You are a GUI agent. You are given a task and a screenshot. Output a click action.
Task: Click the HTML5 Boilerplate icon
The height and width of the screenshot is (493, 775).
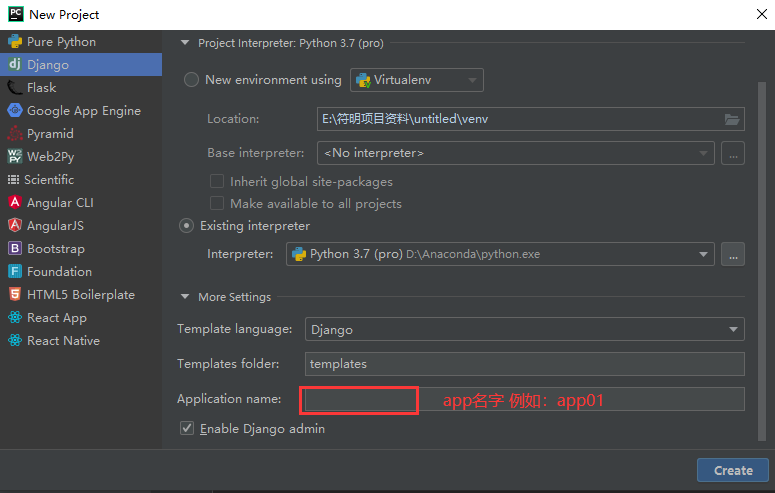tap(15, 294)
